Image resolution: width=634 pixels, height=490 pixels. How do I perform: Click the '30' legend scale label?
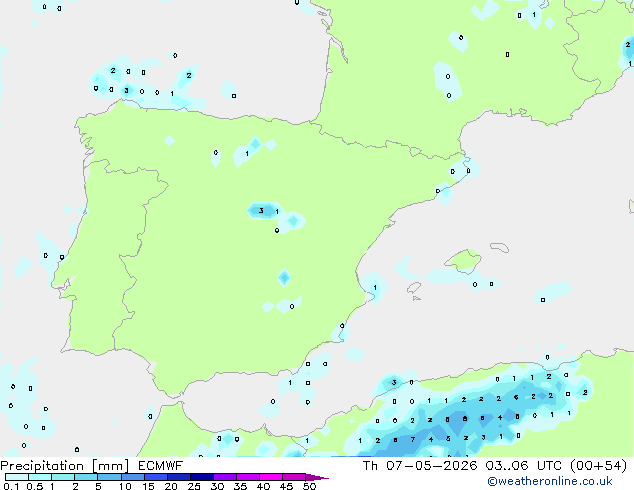pyautogui.click(x=218, y=486)
